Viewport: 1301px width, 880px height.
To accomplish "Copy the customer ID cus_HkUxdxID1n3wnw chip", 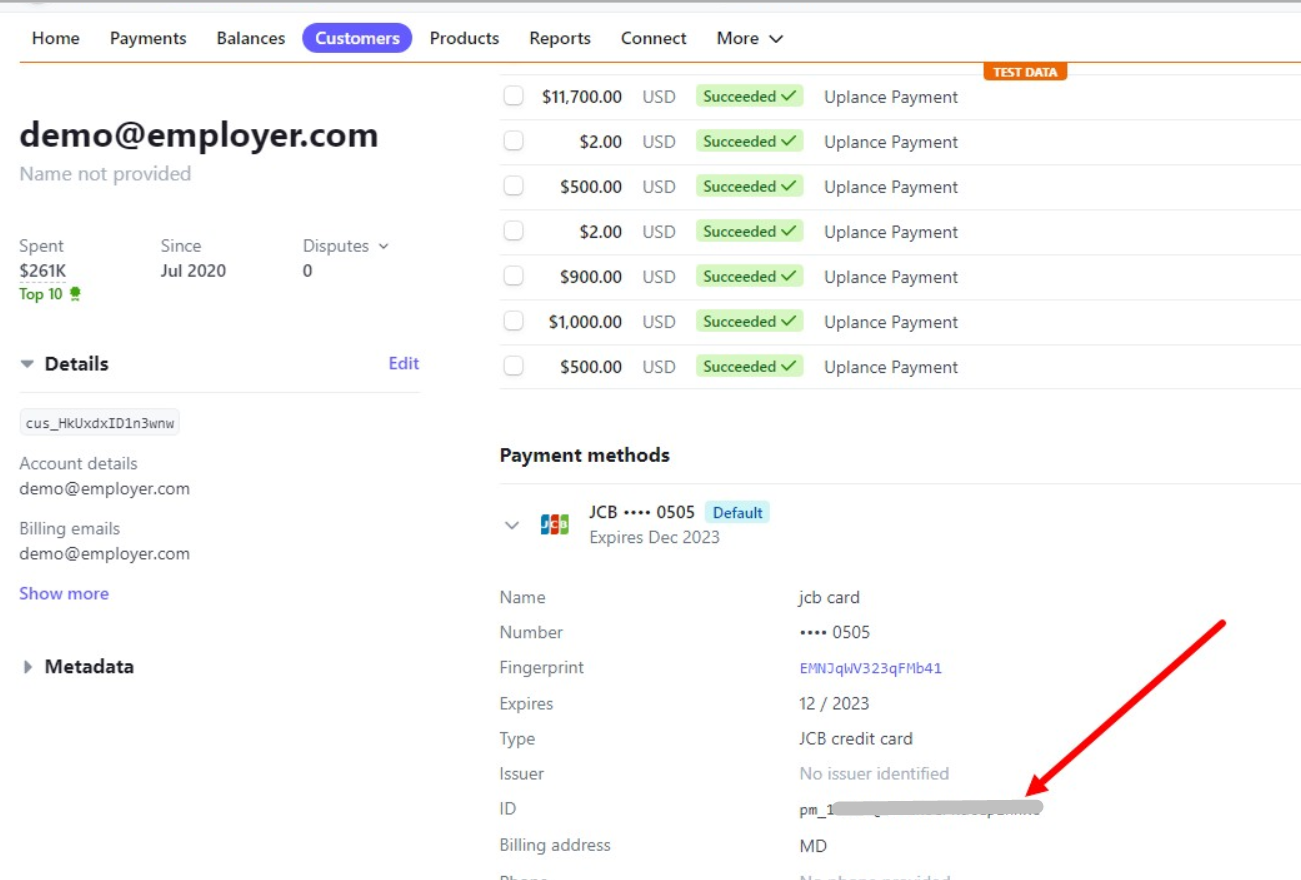I will click(x=100, y=423).
